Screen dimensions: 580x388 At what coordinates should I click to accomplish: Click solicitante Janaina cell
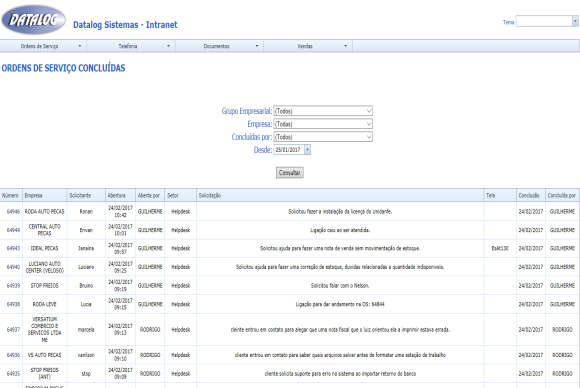point(86,248)
